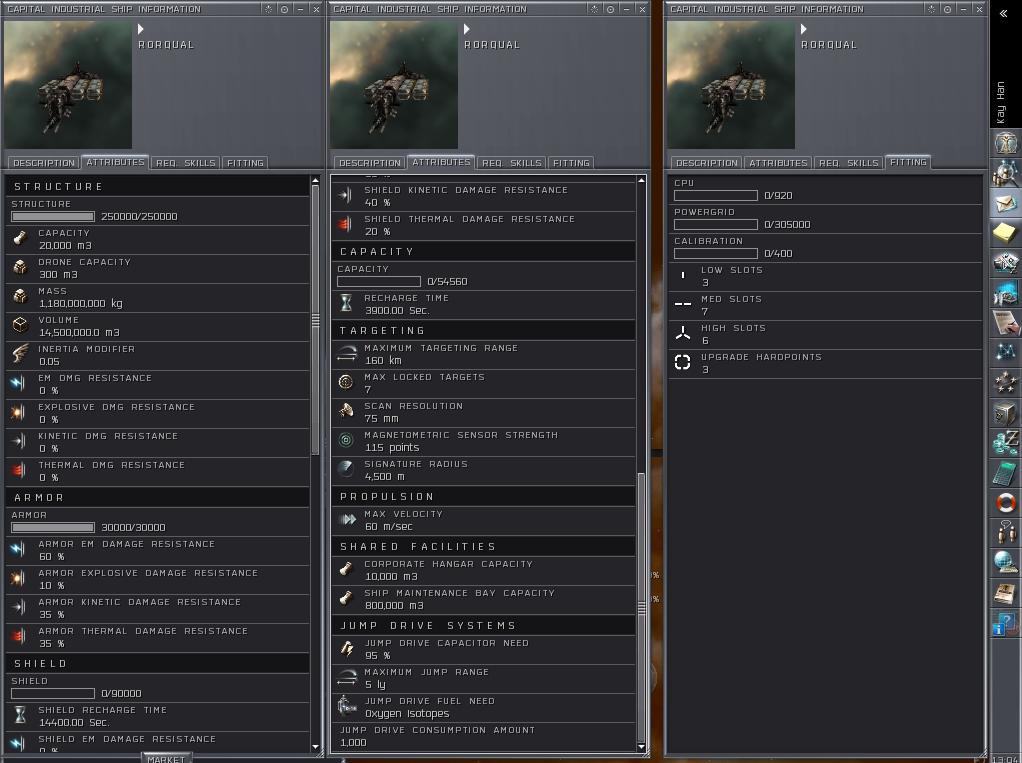Switch to Fitting tab in middle window
The width and height of the screenshot is (1022, 763).
click(572, 163)
